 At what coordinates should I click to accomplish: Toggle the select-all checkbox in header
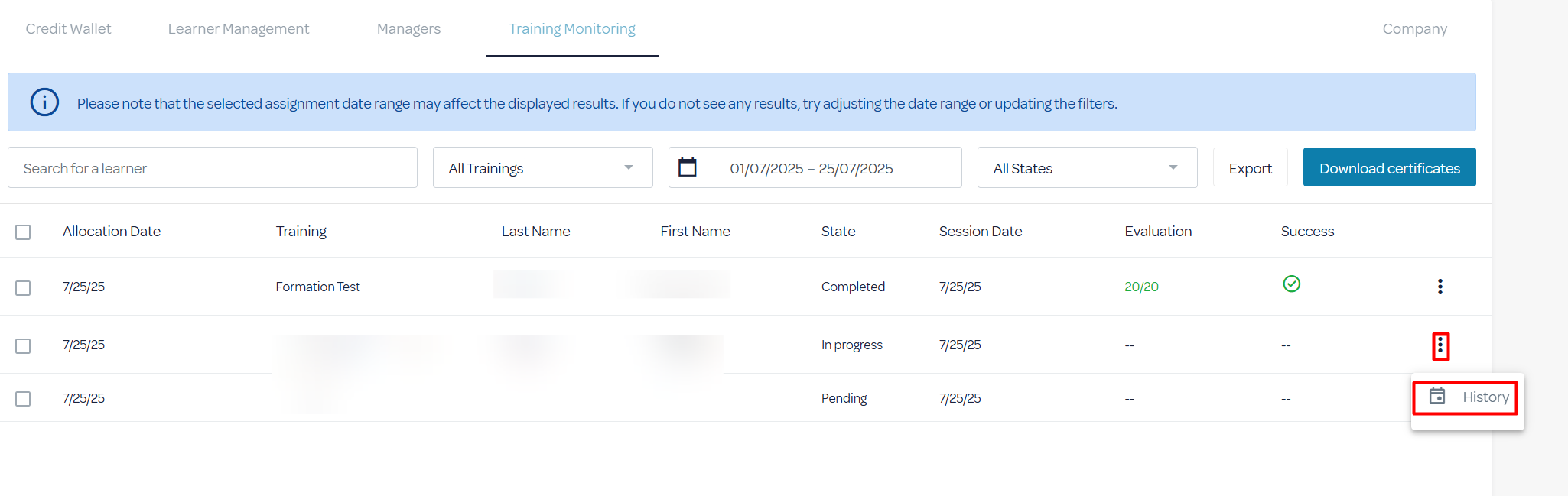(23, 232)
